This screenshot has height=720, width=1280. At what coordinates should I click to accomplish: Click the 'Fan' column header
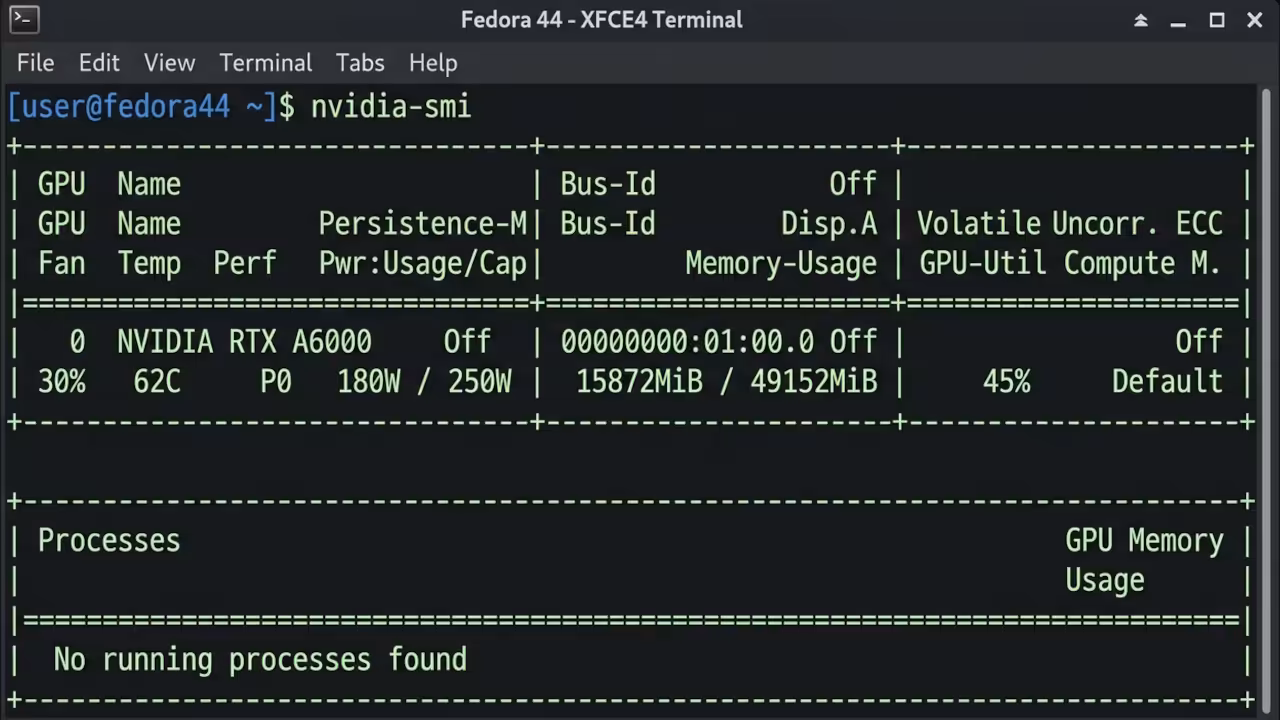pyautogui.click(x=62, y=264)
